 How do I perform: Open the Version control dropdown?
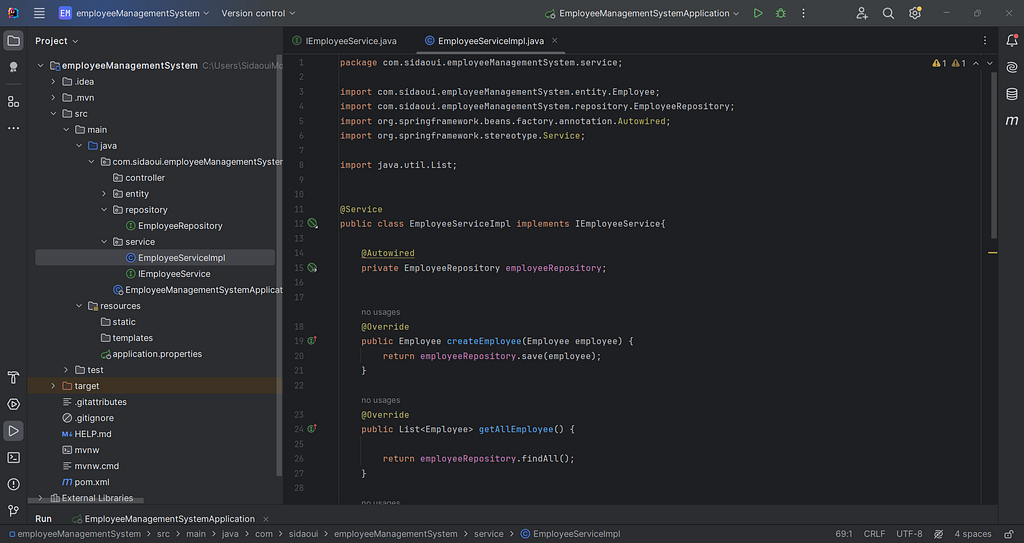click(258, 13)
